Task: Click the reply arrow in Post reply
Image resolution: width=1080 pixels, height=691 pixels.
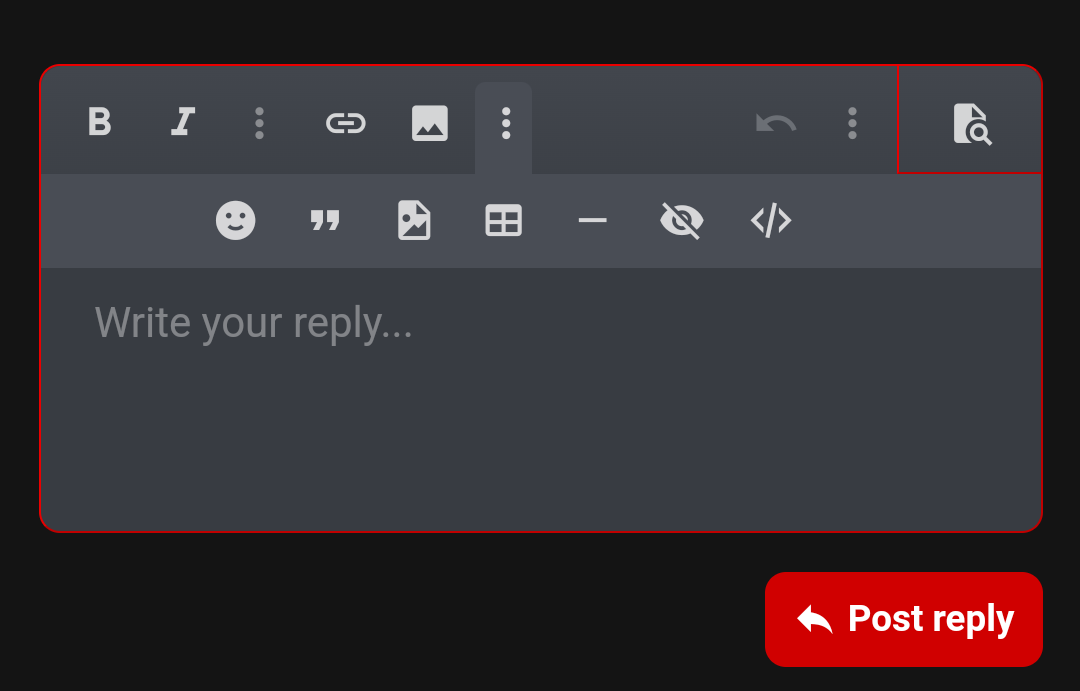Action: 815,619
